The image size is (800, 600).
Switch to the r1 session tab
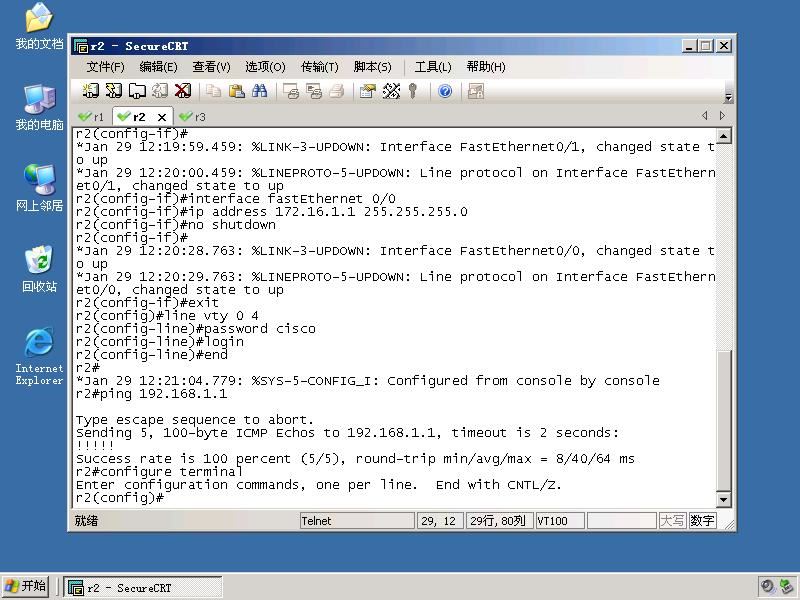[x=92, y=117]
